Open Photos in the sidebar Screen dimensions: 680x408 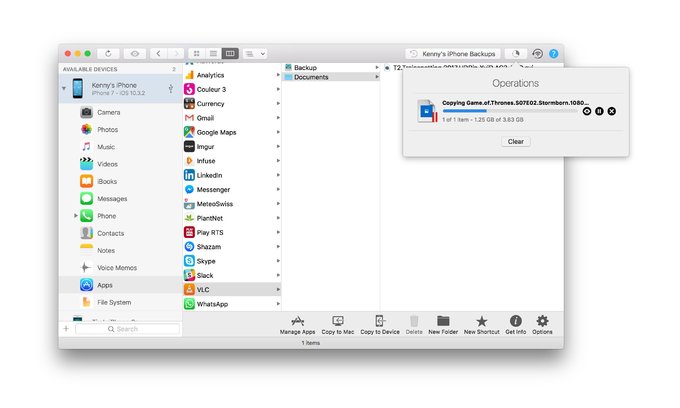coord(108,130)
